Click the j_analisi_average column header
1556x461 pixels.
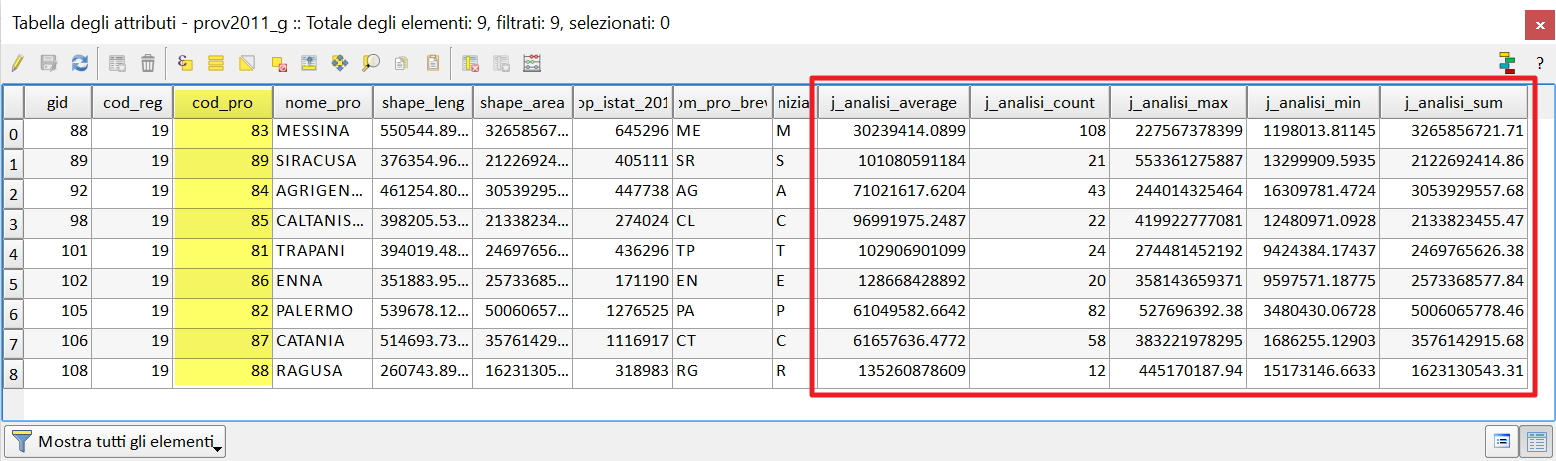tap(892, 103)
